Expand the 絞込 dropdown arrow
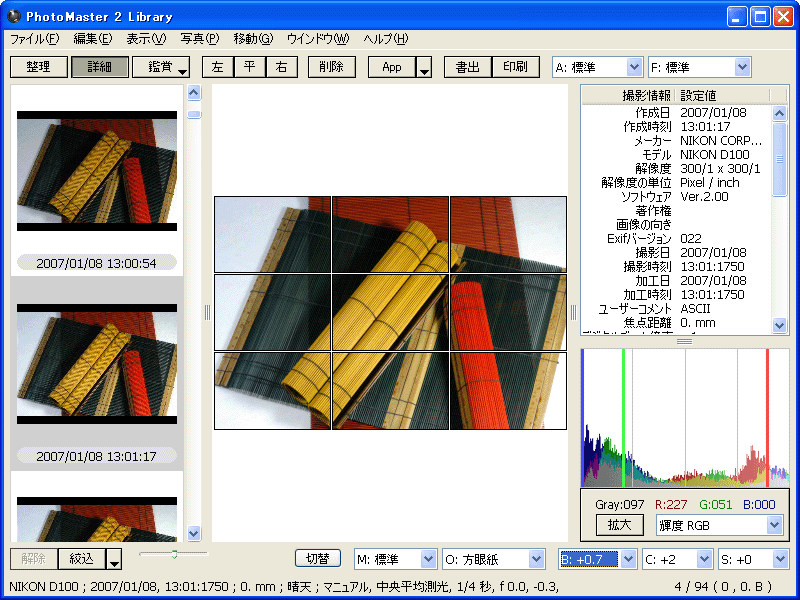Screen dimensions: 800x600 point(114,559)
